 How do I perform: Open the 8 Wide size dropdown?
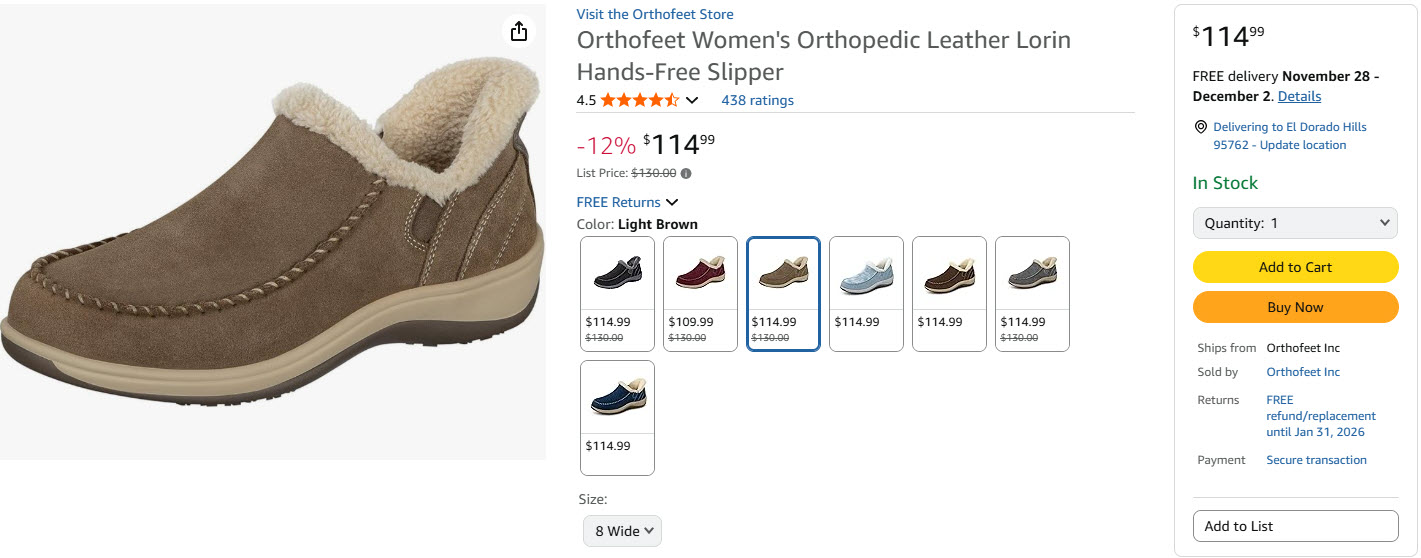pos(623,531)
